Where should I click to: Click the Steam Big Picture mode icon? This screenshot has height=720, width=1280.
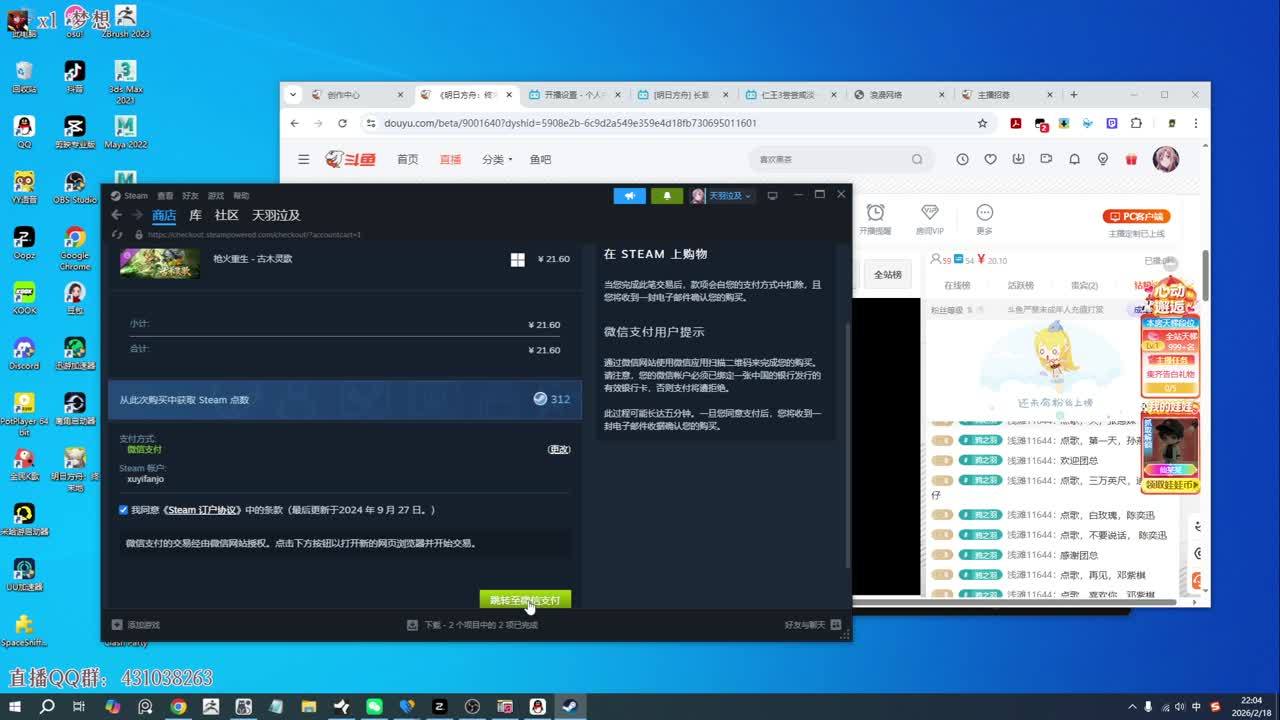tap(772, 196)
